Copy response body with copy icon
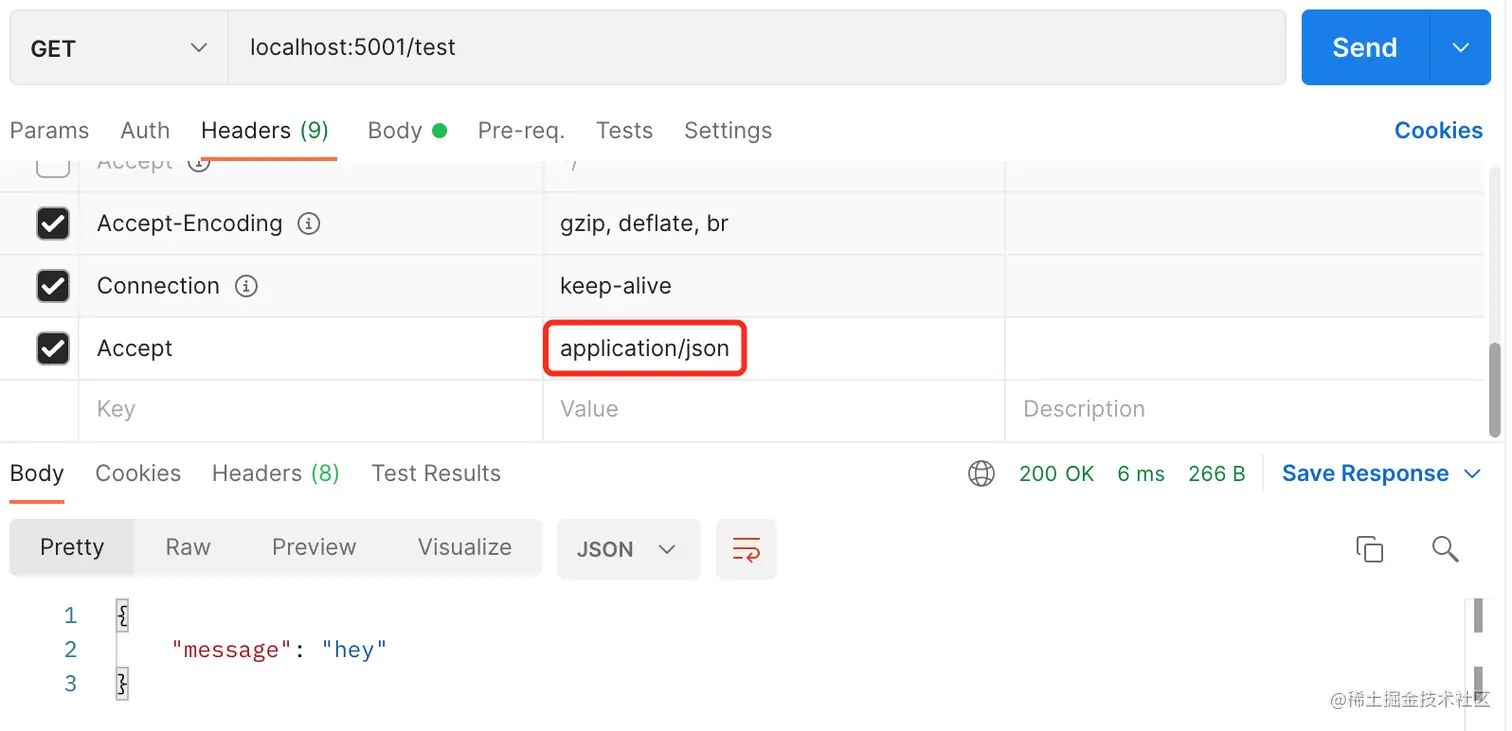 1369,549
